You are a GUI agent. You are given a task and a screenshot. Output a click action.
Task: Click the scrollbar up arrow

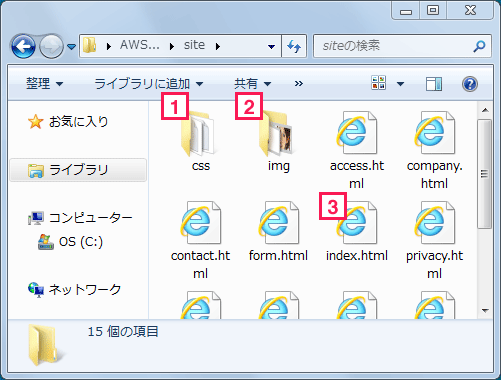click(485, 110)
